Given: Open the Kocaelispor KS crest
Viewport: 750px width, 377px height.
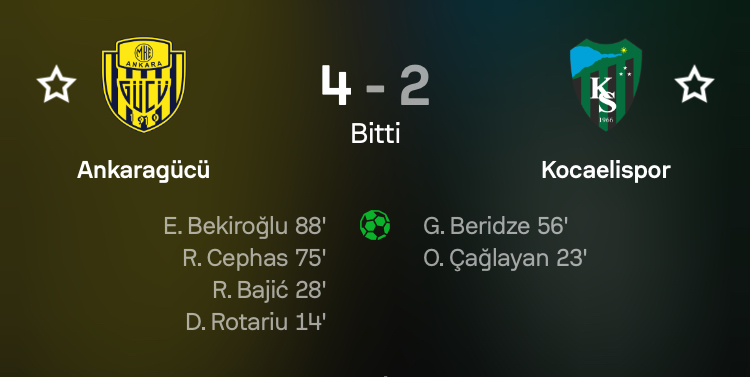Looking at the screenshot, I should click(x=606, y=84).
